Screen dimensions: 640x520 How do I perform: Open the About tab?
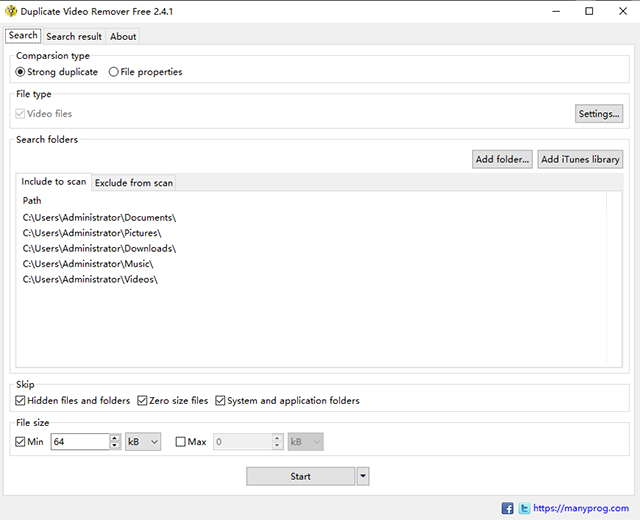(123, 36)
